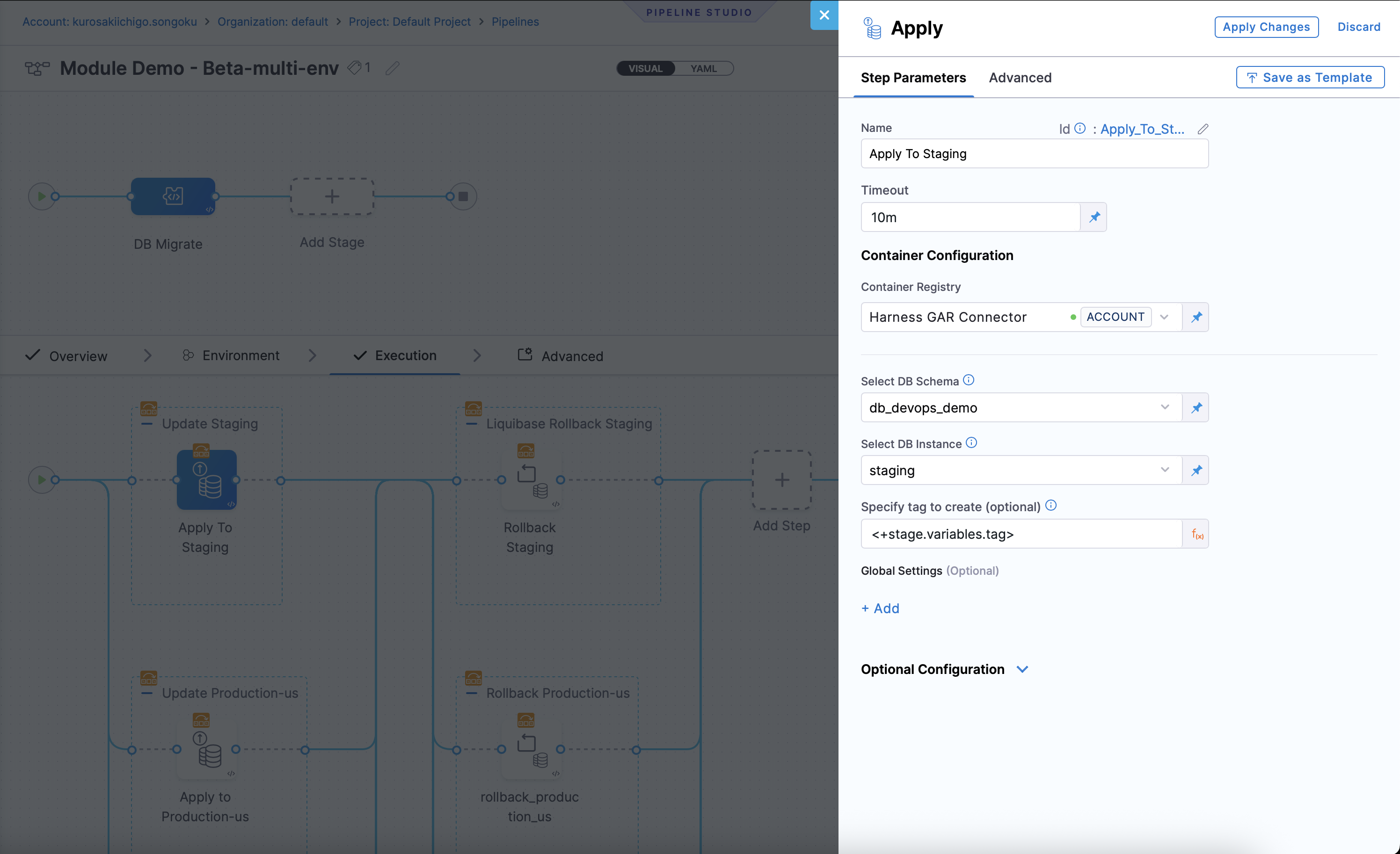Click the info icon next to Select DB Schema

click(x=969, y=380)
